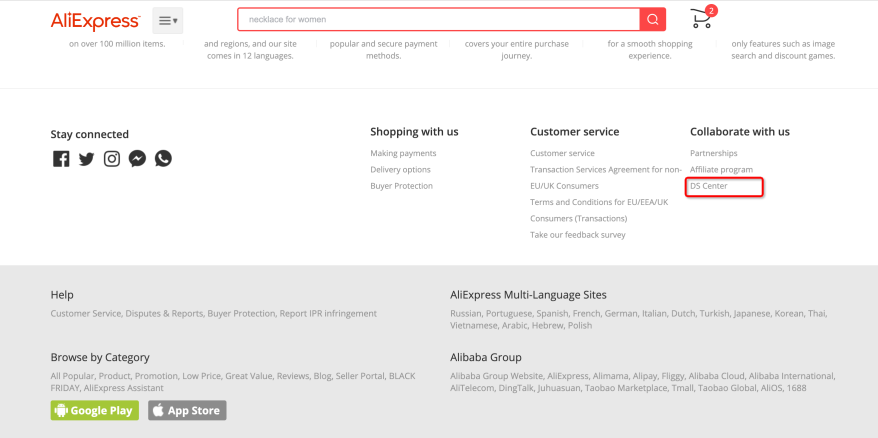Open the DS Center link

coord(708,186)
